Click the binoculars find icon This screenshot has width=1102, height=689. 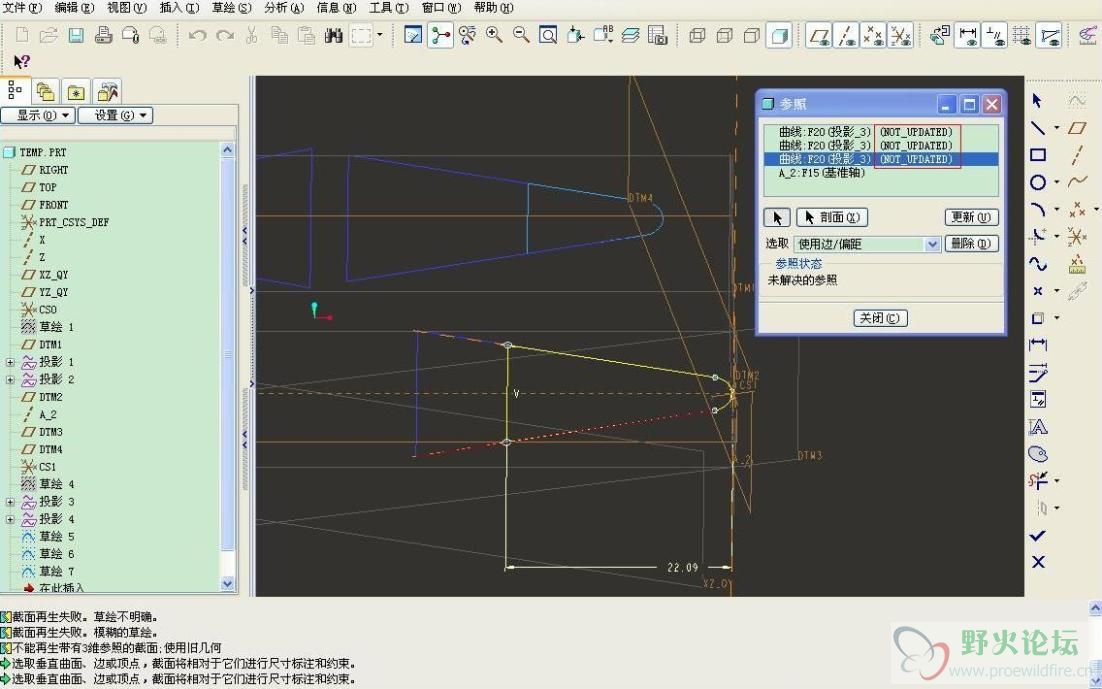point(334,35)
